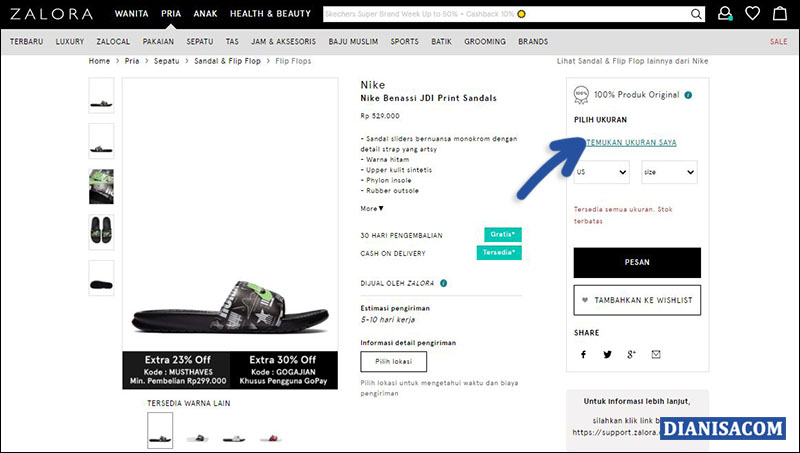Add product with Tambahkan ke Wishlist button
Screen dimensions: 800x453
[637, 300]
